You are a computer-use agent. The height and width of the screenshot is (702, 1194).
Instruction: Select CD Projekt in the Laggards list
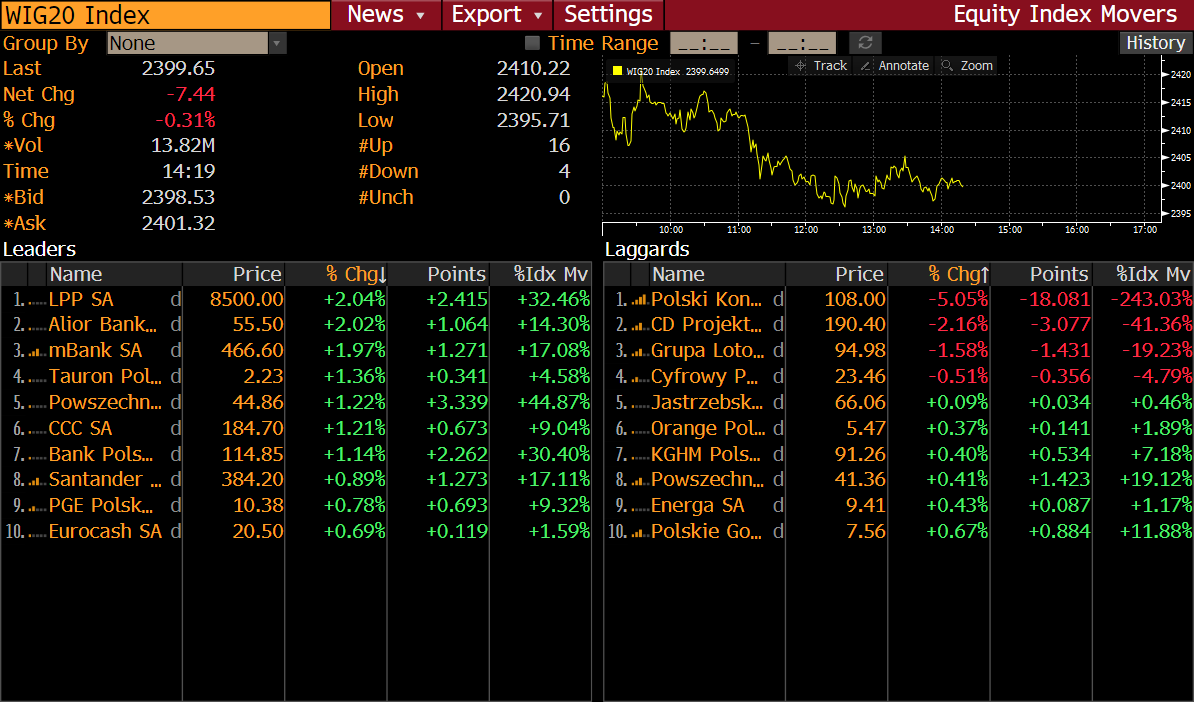(705, 325)
